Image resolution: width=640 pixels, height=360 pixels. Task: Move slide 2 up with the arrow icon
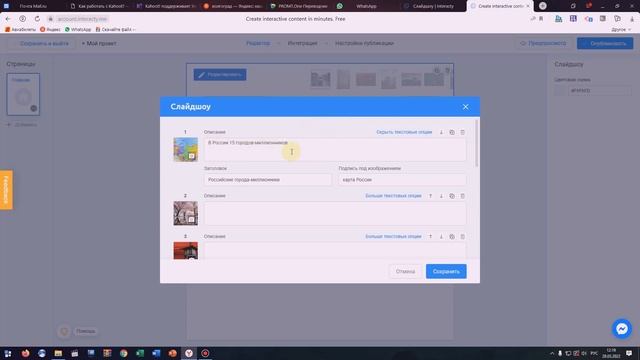point(430,196)
